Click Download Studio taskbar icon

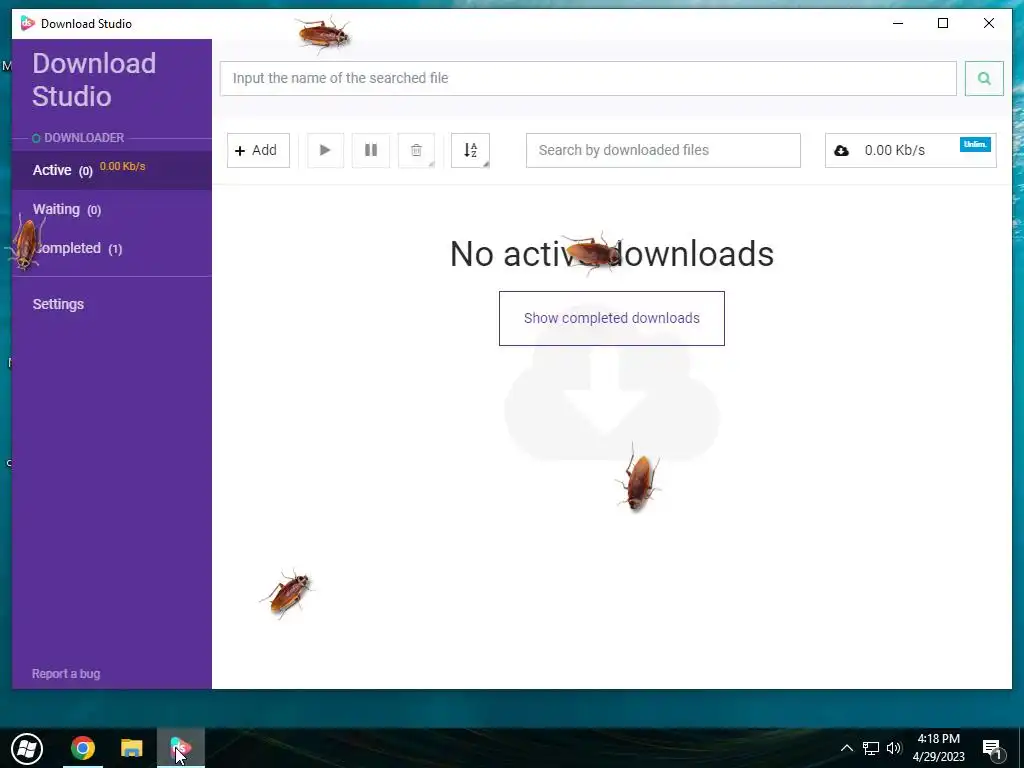181,748
